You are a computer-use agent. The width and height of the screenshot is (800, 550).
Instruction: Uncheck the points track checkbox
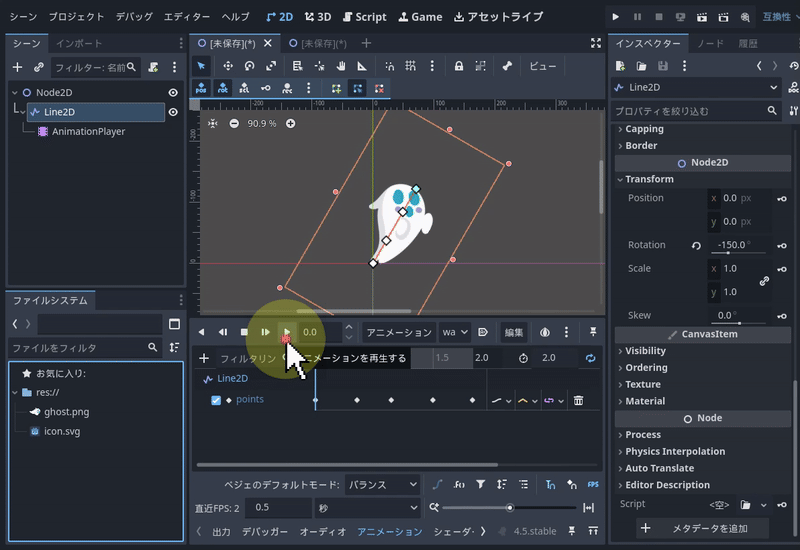[216, 401]
